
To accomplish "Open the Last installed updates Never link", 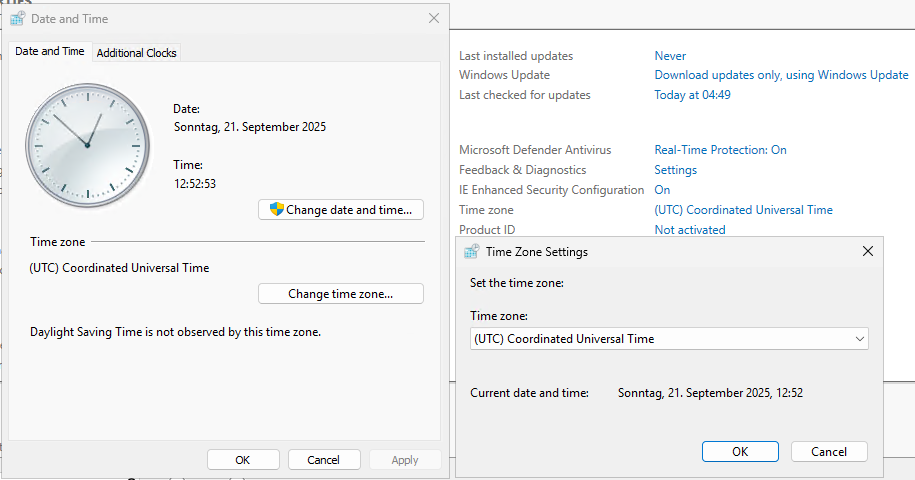I will pyautogui.click(x=670, y=56).
